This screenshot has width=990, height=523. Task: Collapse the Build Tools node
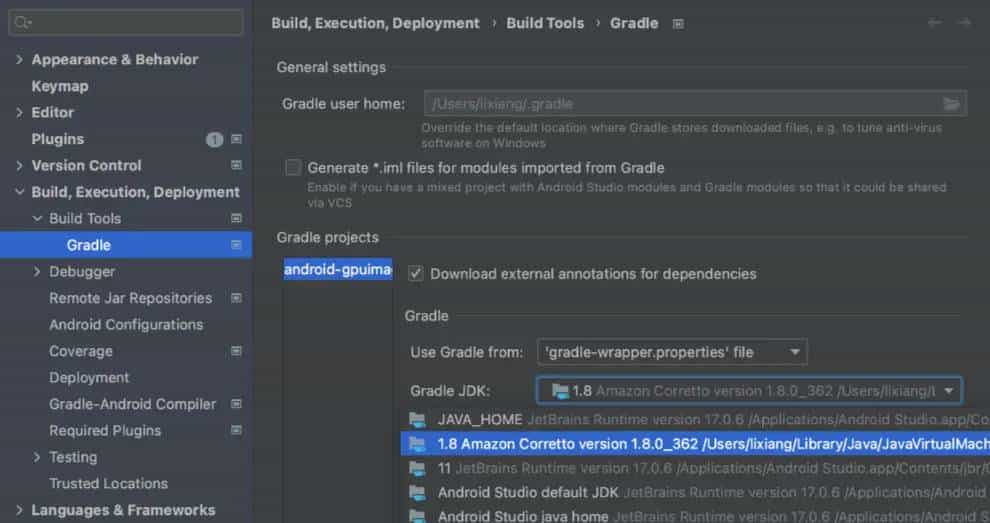click(x=37, y=219)
